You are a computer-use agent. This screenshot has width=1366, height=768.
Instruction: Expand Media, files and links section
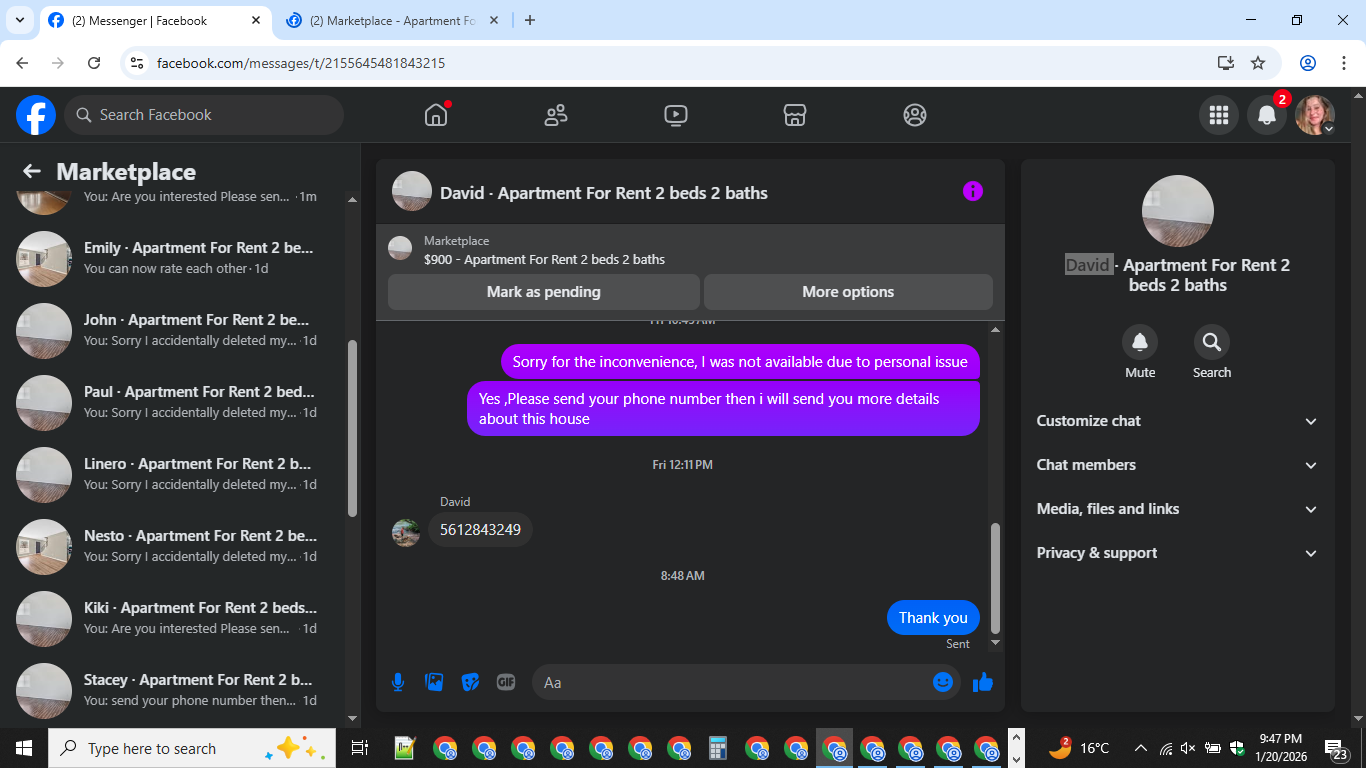click(x=1178, y=509)
